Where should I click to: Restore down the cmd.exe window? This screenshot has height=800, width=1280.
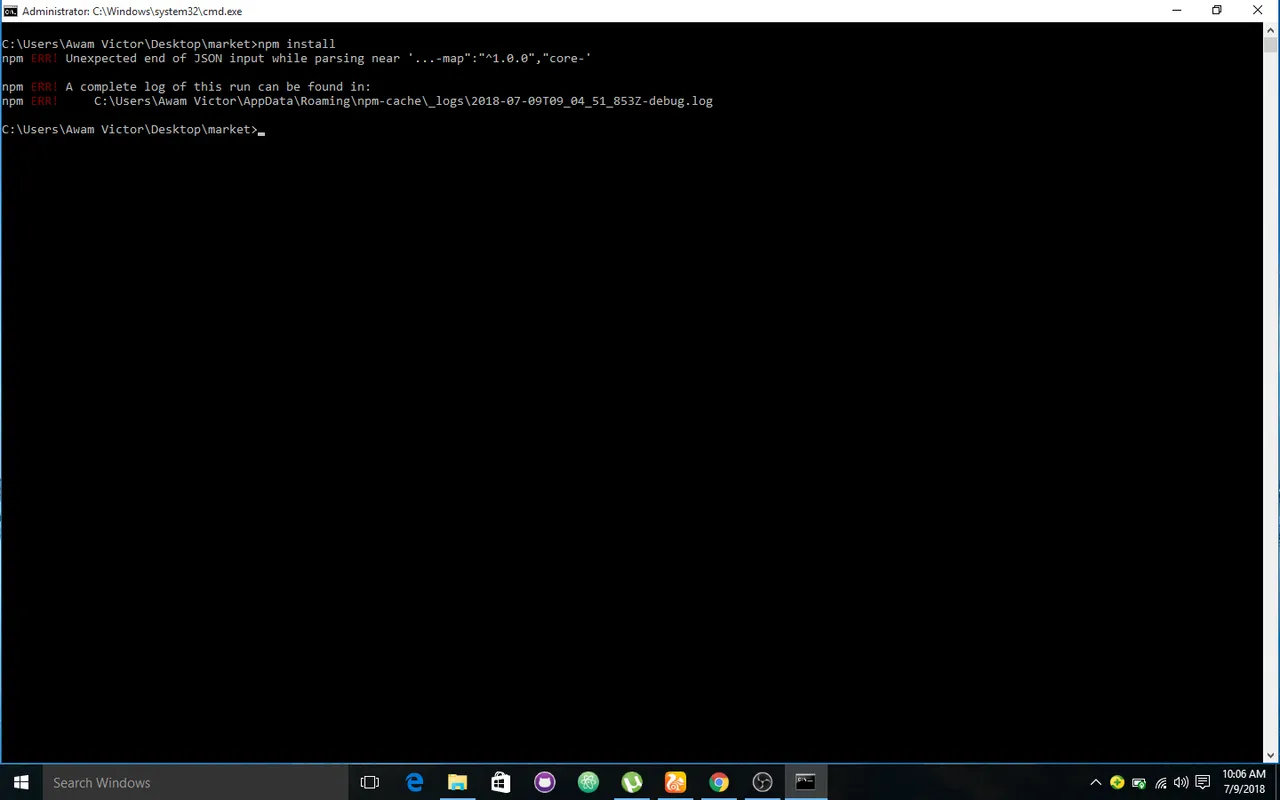pyautogui.click(x=1217, y=11)
